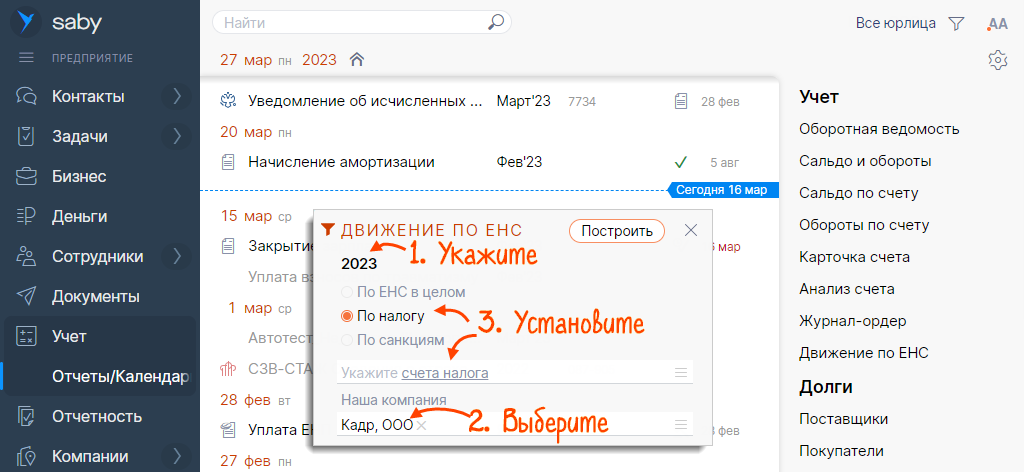The width and height of the screenshot is (1024, 472).
Task: Open the Все юрлица selector
Action: [x=895, y=24]
